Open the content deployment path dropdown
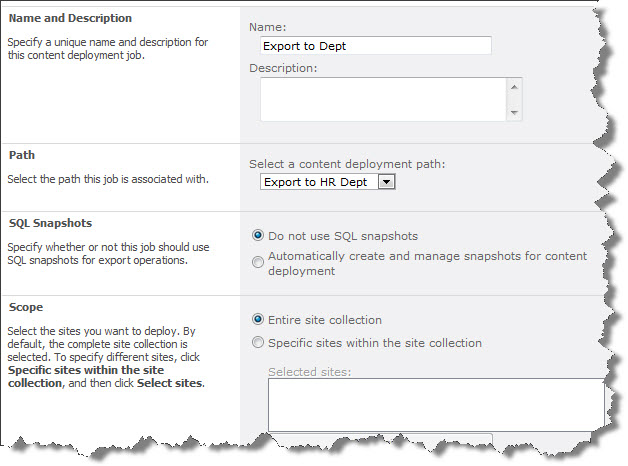Viewport: 628px width, 466px height. 387,181
